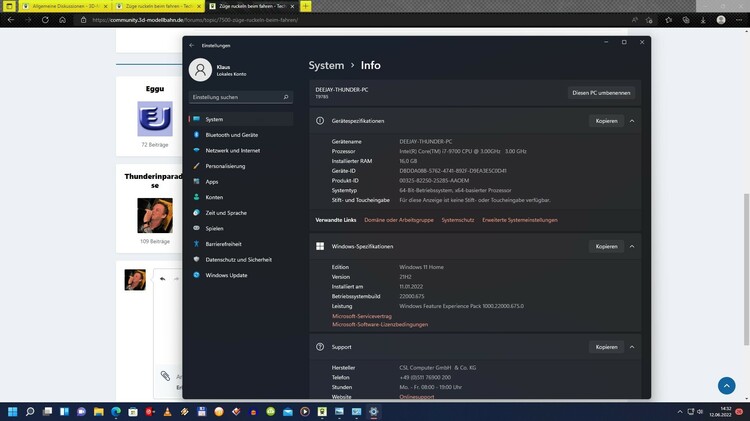The image size is (750, 421).
Task: Open Windows Update settings
Action: [241, 275]
